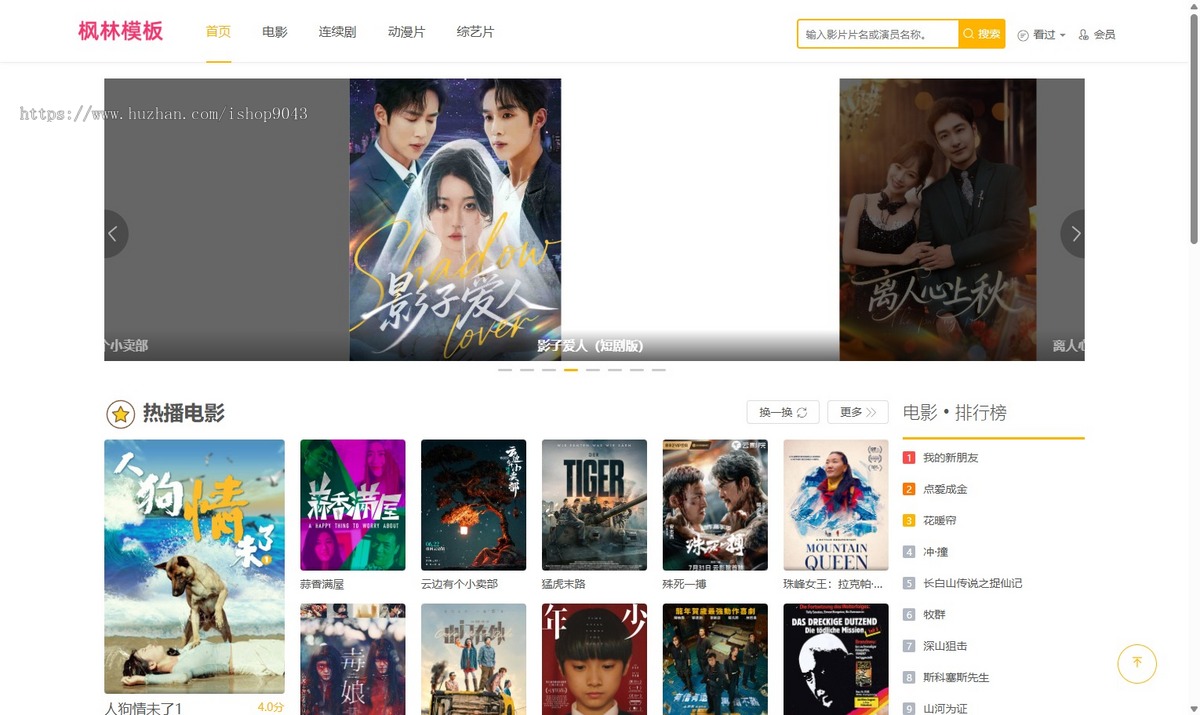The height and width of the screenshot is (715, 1200).
Task: Open 我的新朋友 in ranking list
Action: point(950,458)
